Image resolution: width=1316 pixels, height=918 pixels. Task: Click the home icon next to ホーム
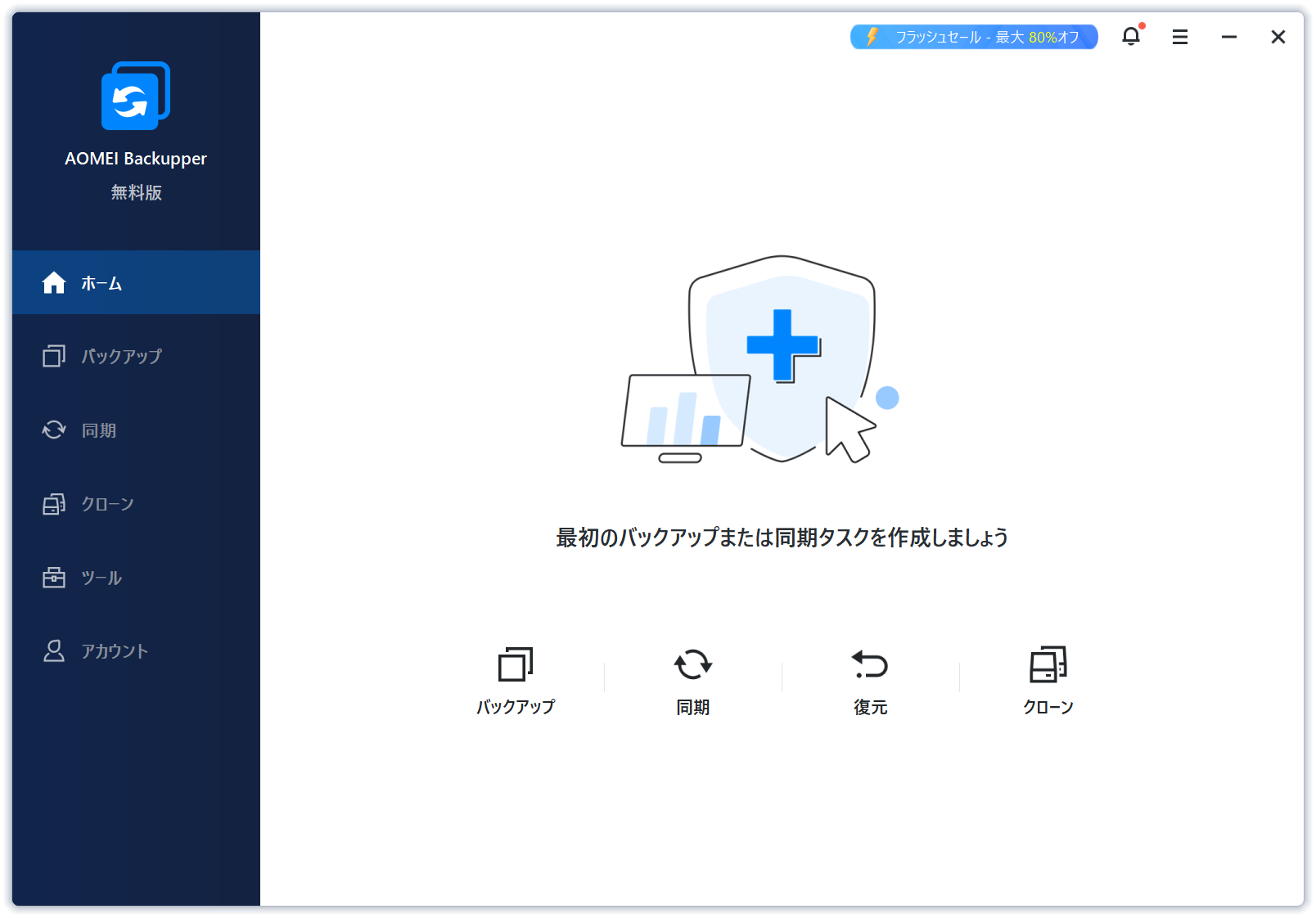54,282
